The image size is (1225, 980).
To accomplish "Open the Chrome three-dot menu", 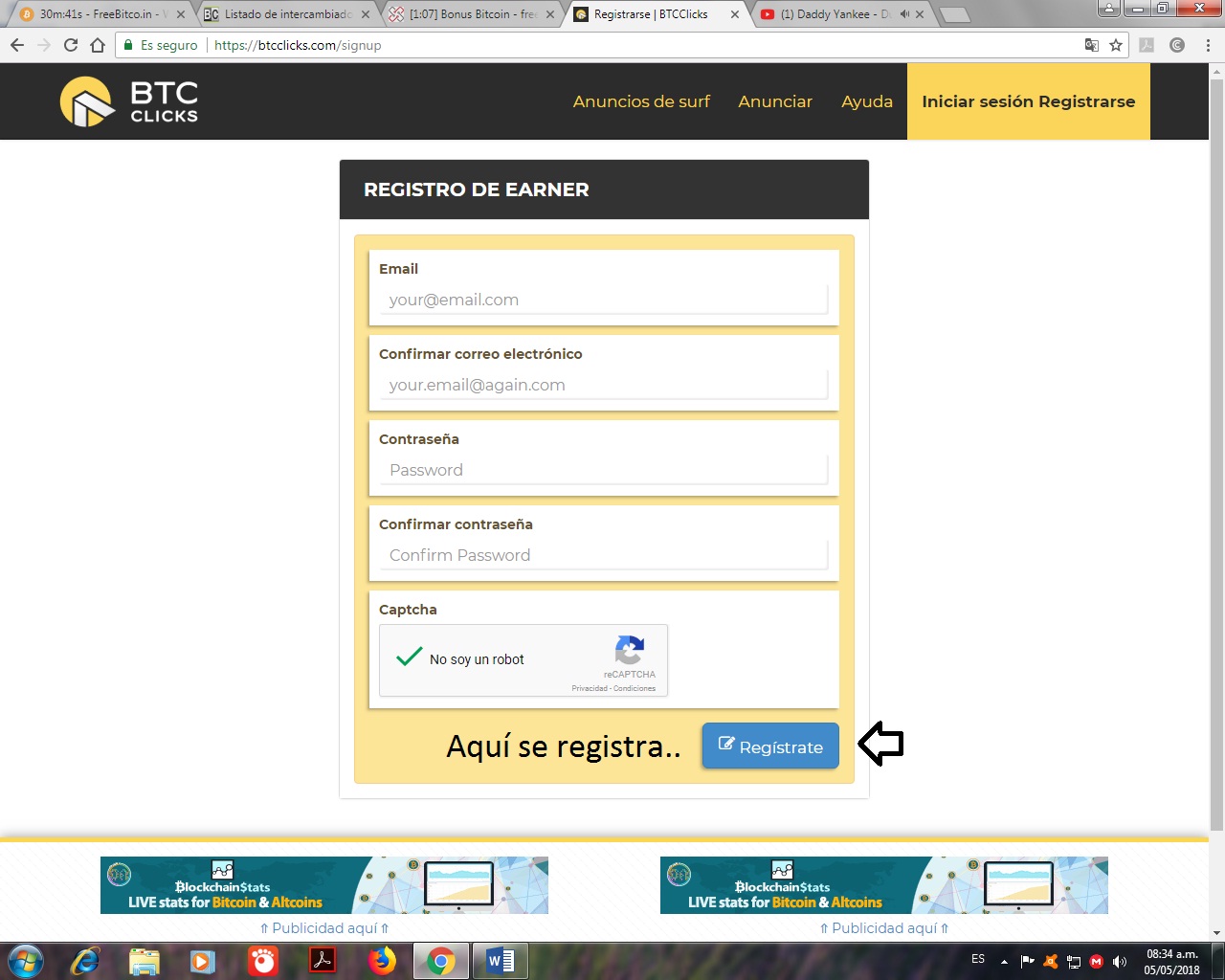I will pos(1208,45).
